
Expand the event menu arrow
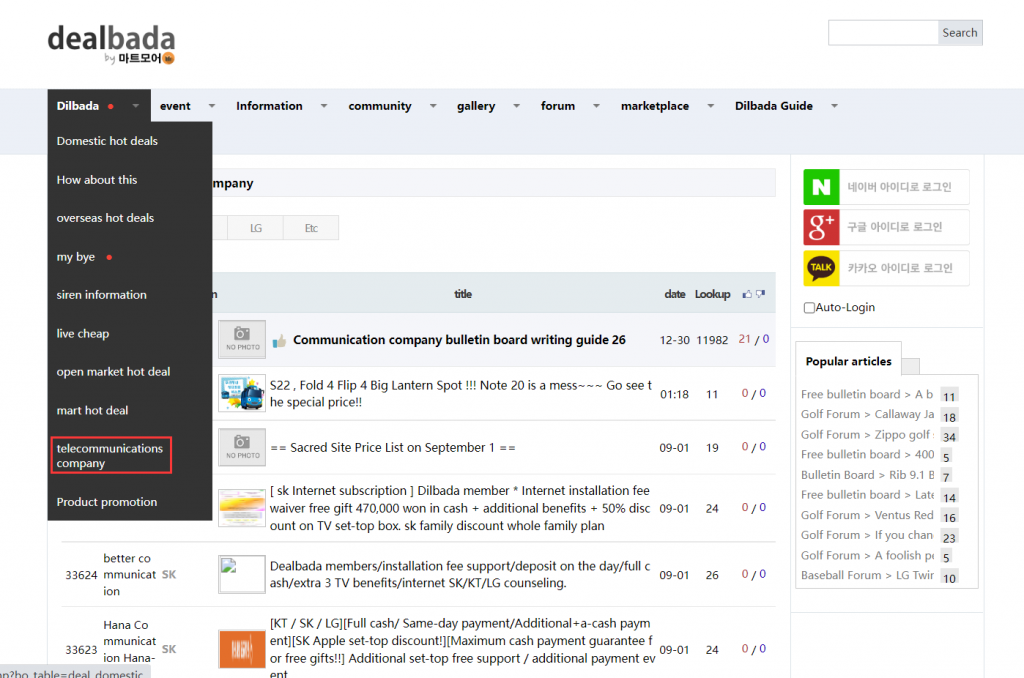[212, 106]
